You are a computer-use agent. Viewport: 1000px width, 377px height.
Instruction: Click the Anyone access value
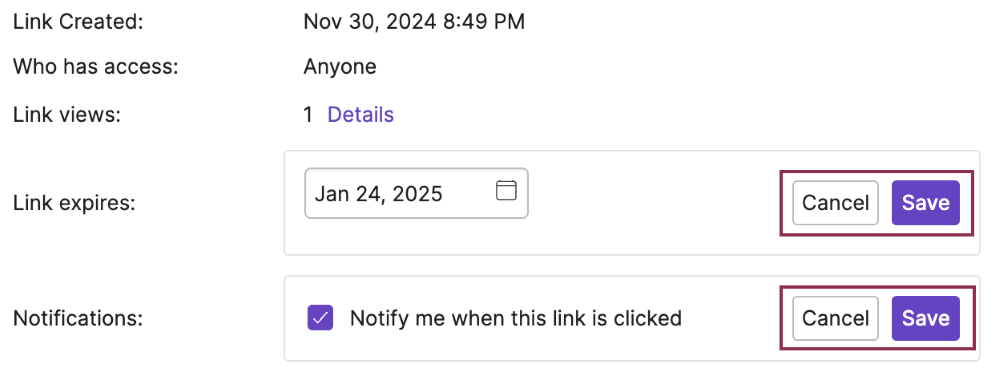[340, 67]
